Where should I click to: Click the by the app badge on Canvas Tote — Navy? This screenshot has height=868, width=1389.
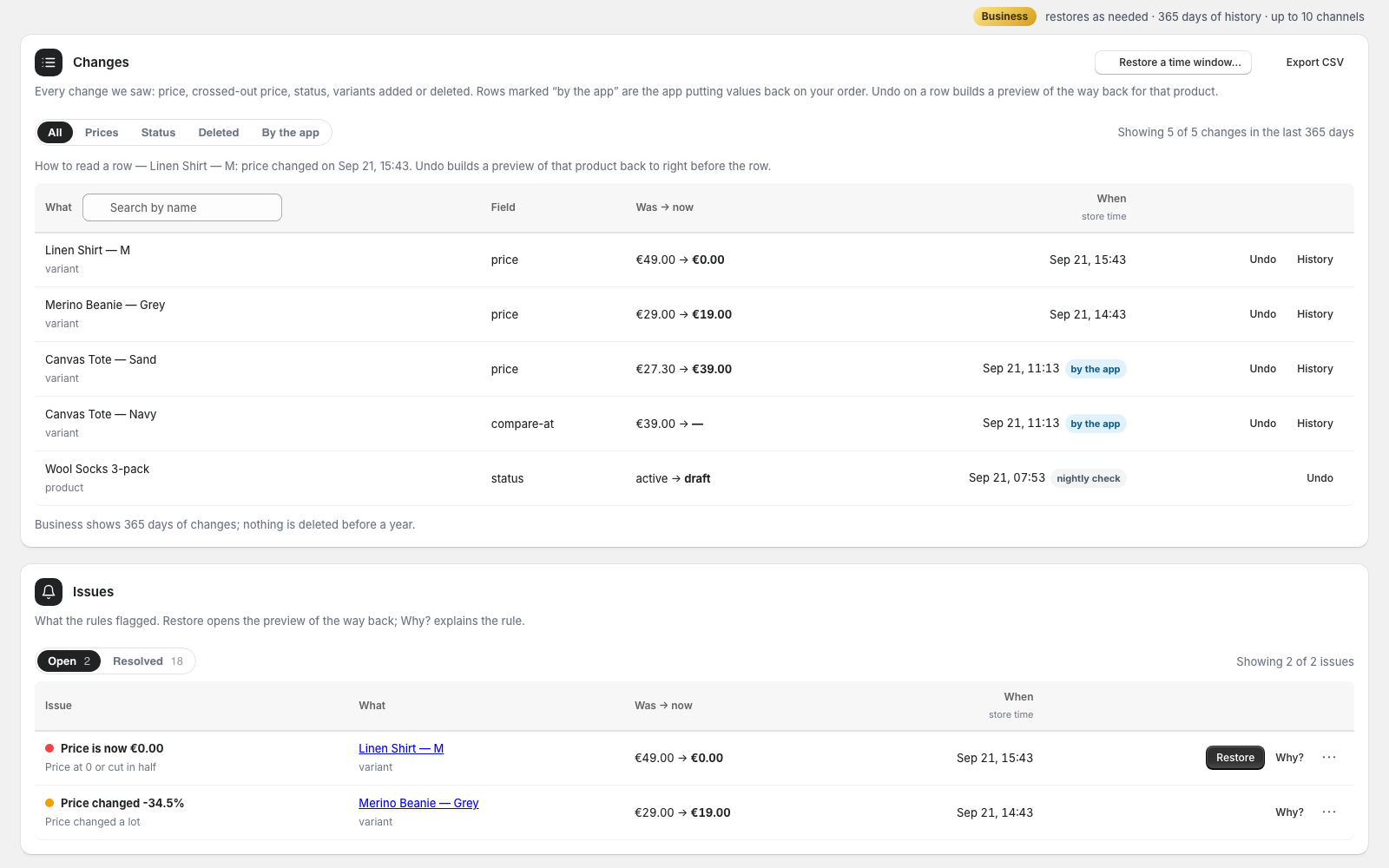pyautogui.click(x=1096, y=424)
